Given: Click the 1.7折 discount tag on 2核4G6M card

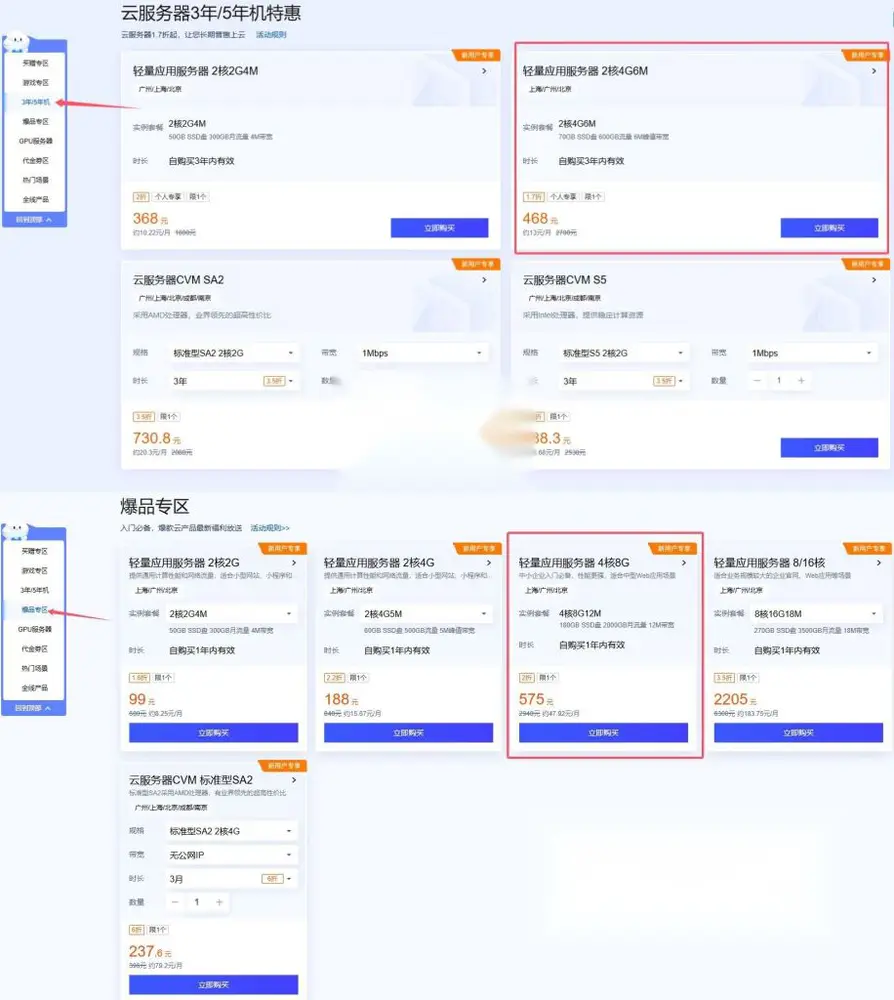Looking at the screenshot, I should [x=533, y=196].
